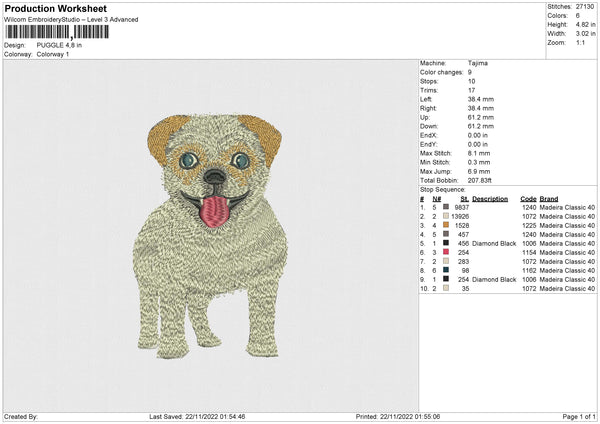Choose the black swatch in stop 5

click(x=446, y=244)
